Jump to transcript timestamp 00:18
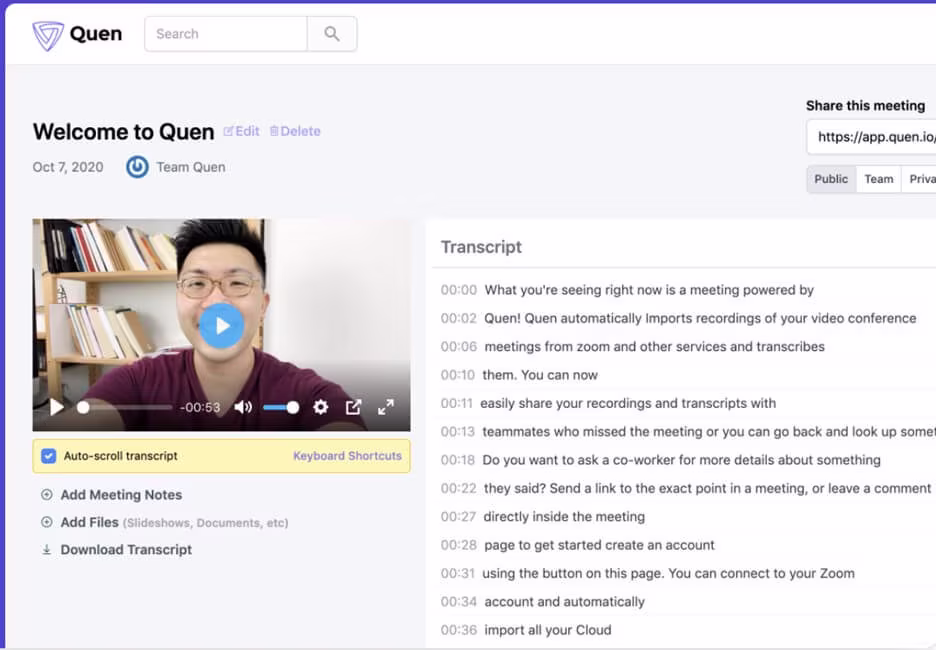The width and height of the screenshot is (936, 650). pos(457,460)
